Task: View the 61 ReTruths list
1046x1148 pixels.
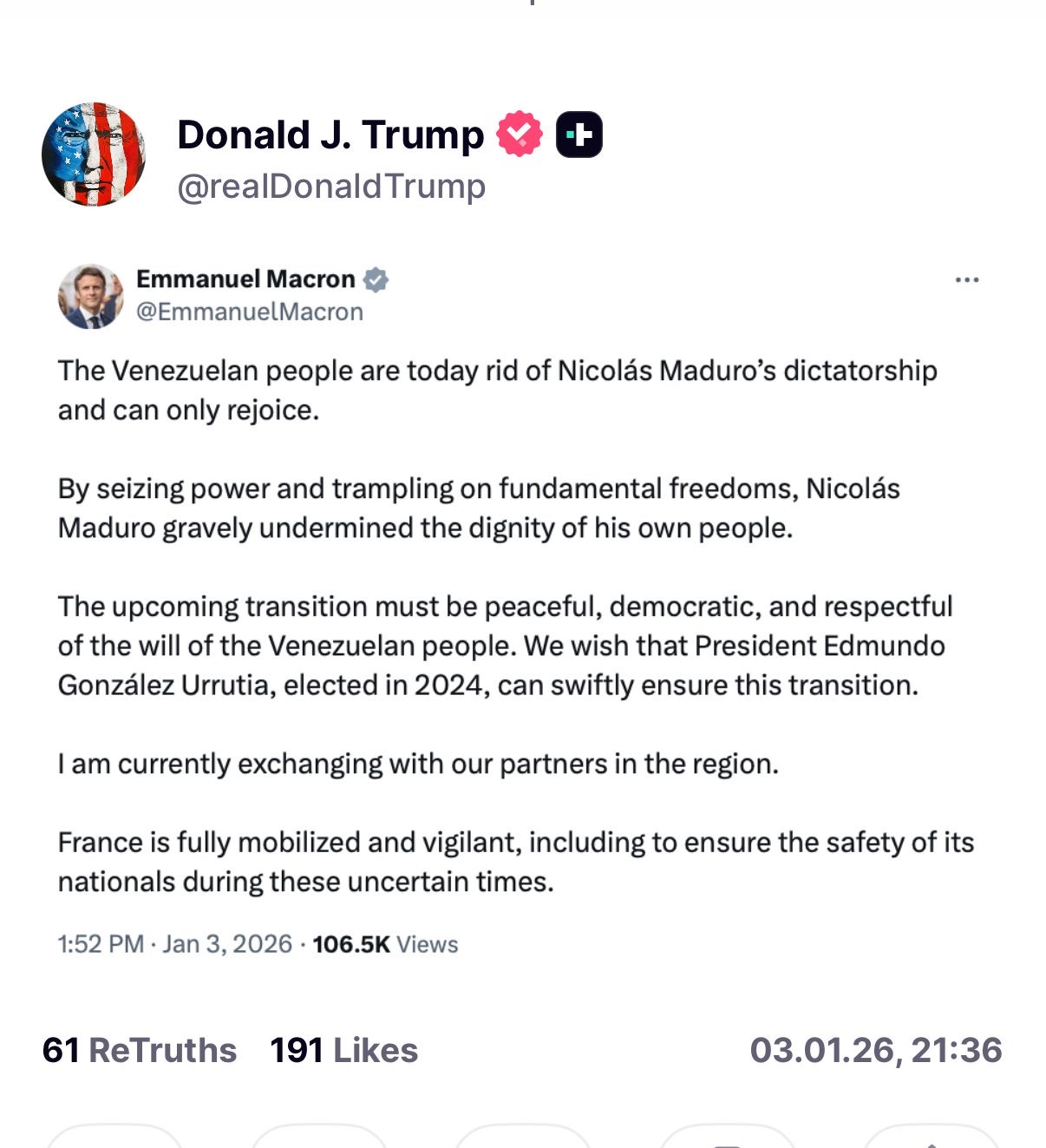Action: (x=139, y=1050)
